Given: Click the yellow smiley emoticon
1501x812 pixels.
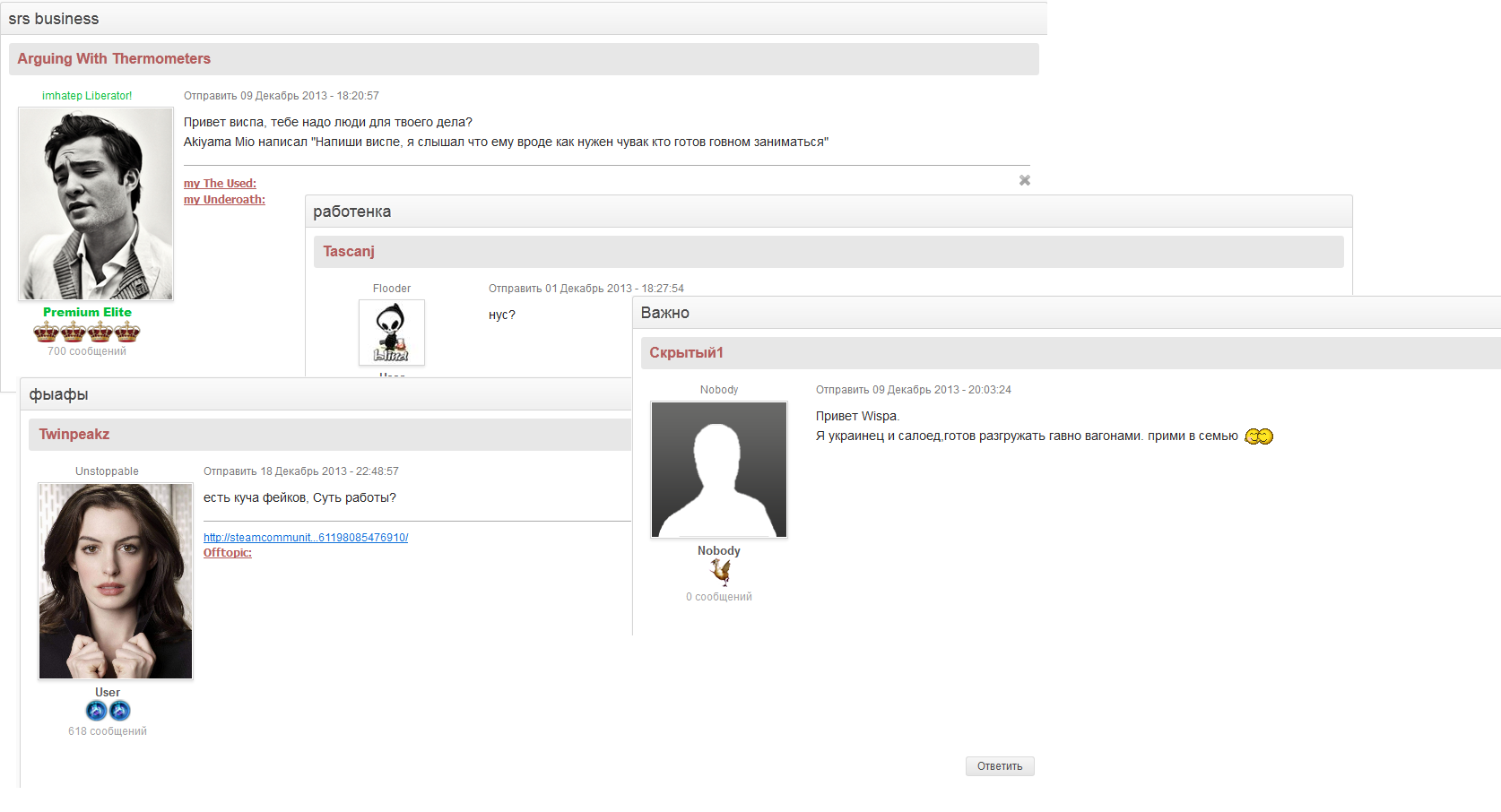Looking at the screenshot, I should point(1258,436).
